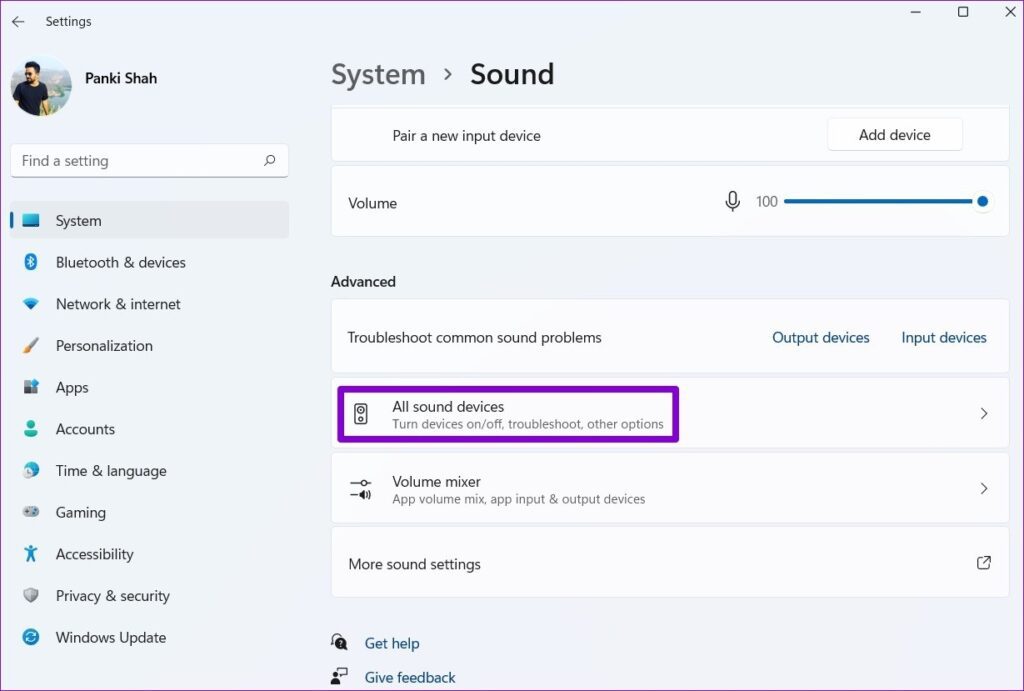Open Network & internet via its globe icon
The image size is (1024, 691).
pos(29,304)
